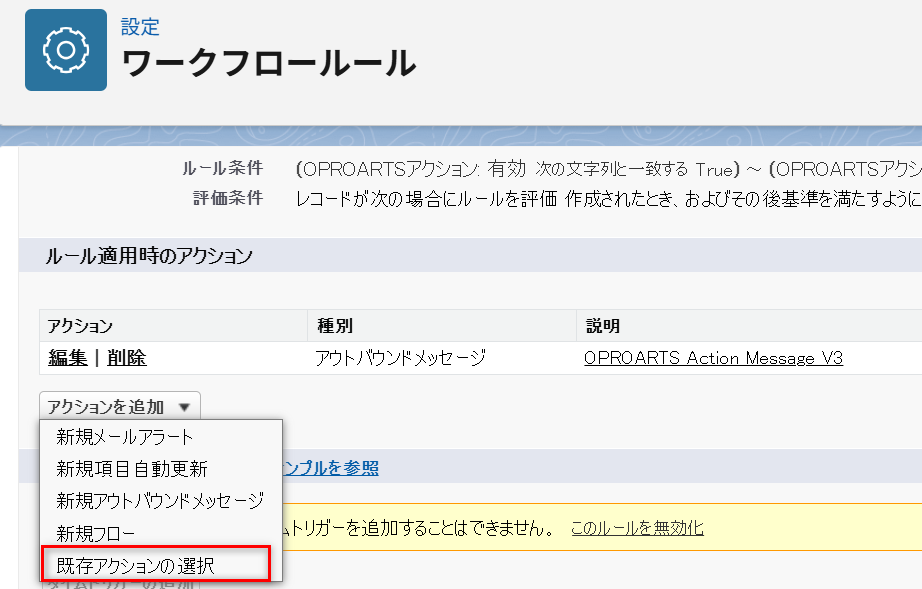This screenshot has height=589, width=922.
Task: Choose 既存アクションの選択 menu item
Action: [x=135, y=565]
